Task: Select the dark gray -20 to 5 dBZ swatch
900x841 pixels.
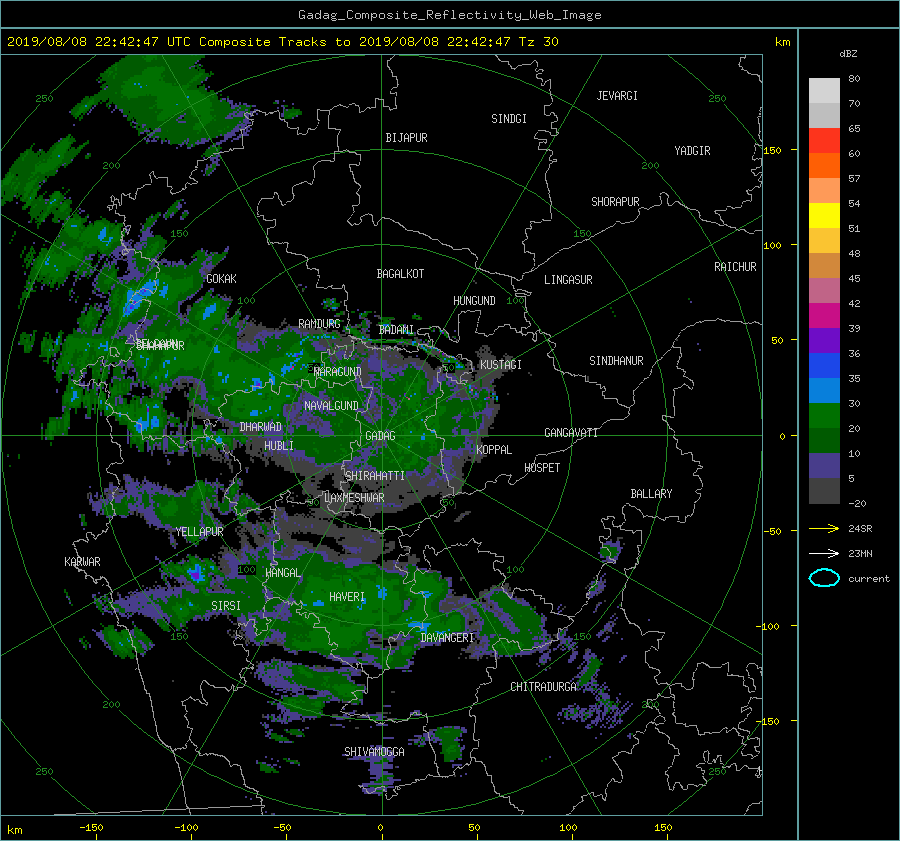Action: [824, 491]
